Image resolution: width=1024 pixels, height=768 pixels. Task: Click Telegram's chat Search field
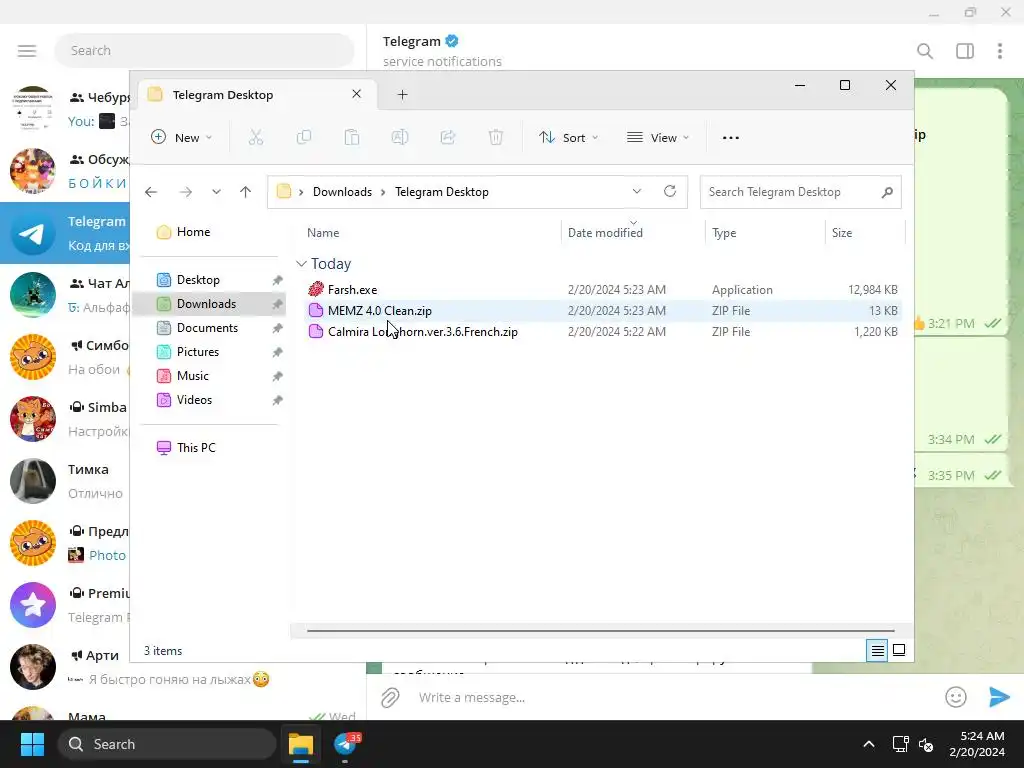pos(204,50)
